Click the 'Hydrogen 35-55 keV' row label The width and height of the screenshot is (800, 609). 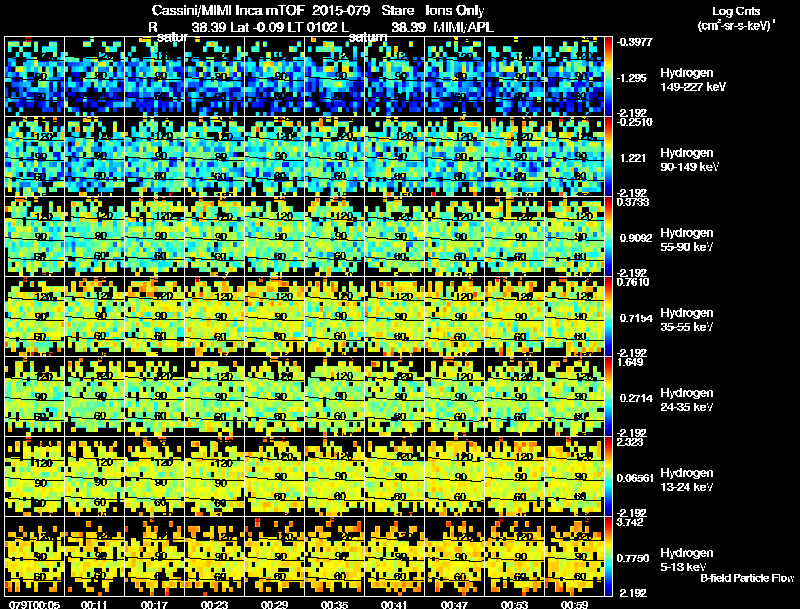click(x=687, y=320)
